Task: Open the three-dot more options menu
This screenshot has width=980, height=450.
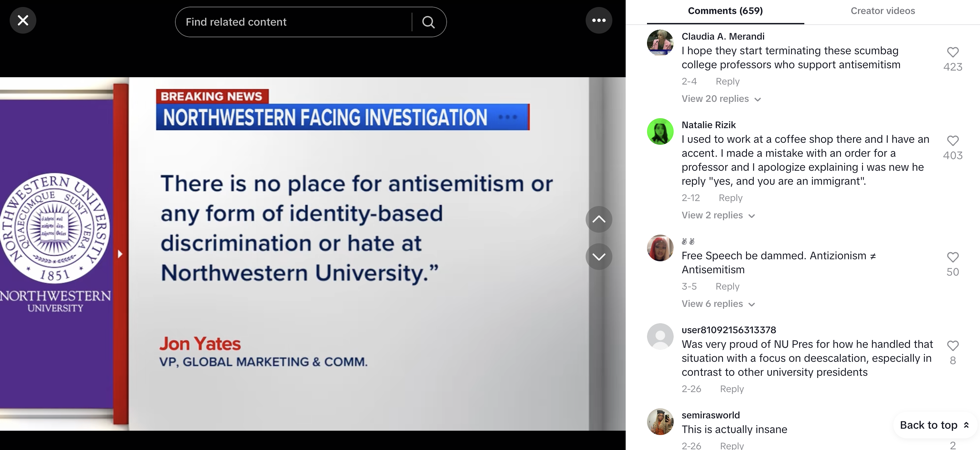Action: point(598,21)
